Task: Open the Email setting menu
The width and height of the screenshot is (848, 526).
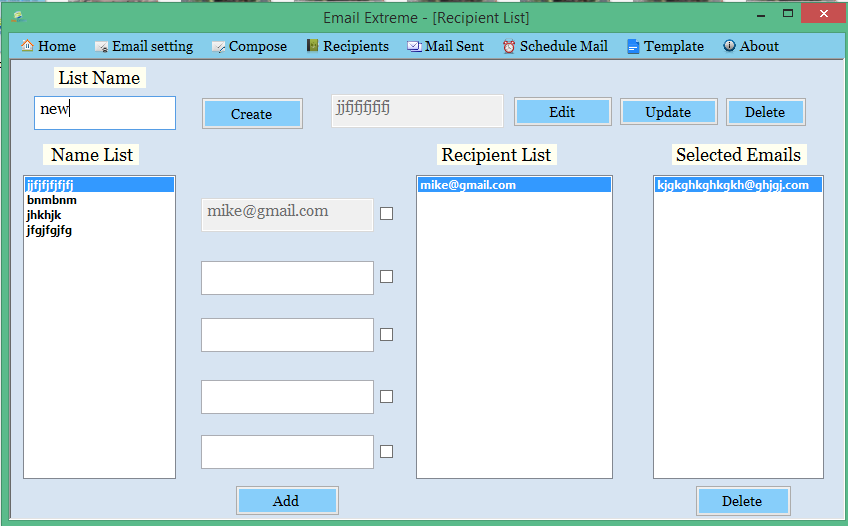Action: (x=144, y=46)
